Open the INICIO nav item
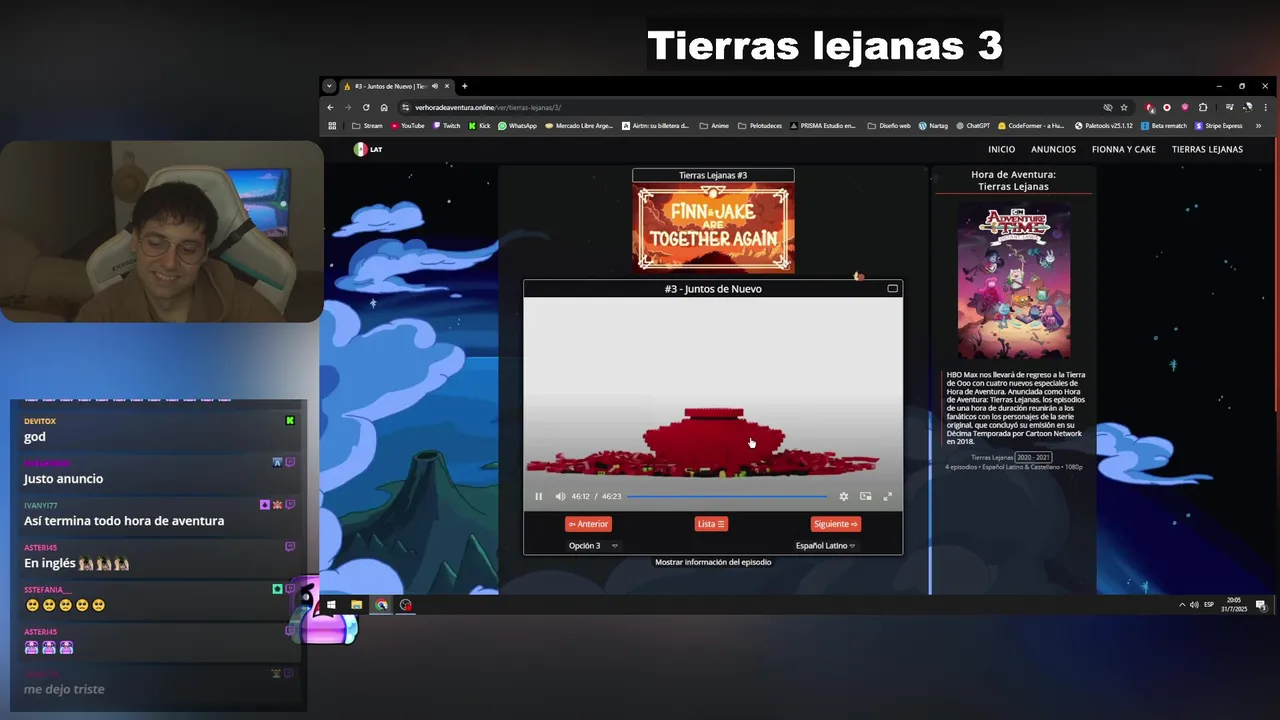 pos(1001,149)
